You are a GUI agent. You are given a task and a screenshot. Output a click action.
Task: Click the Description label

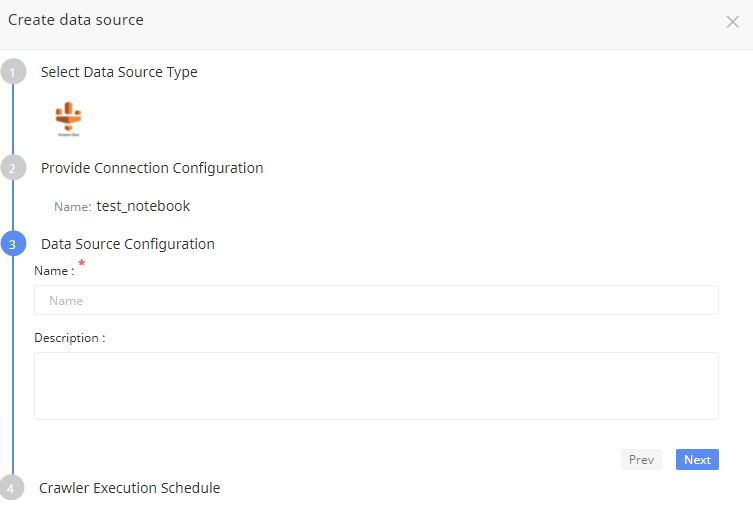coord(70,338)
